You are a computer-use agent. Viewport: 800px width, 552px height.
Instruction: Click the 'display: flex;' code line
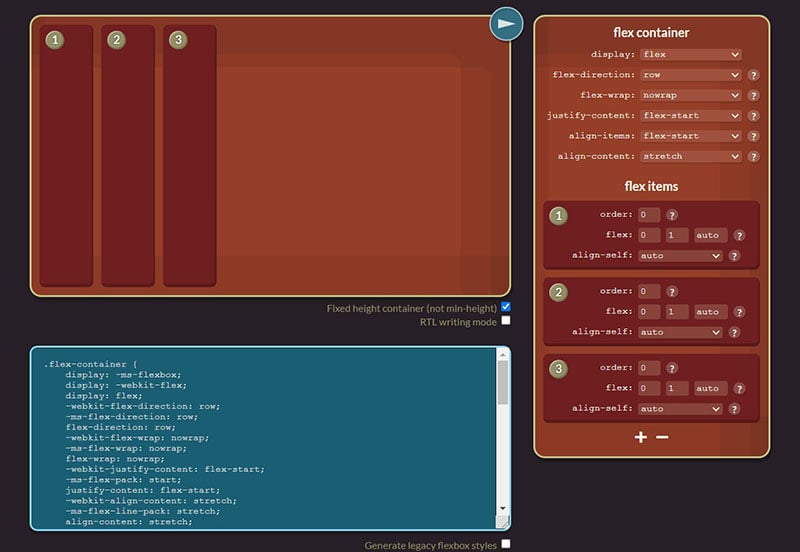point(104,396)
